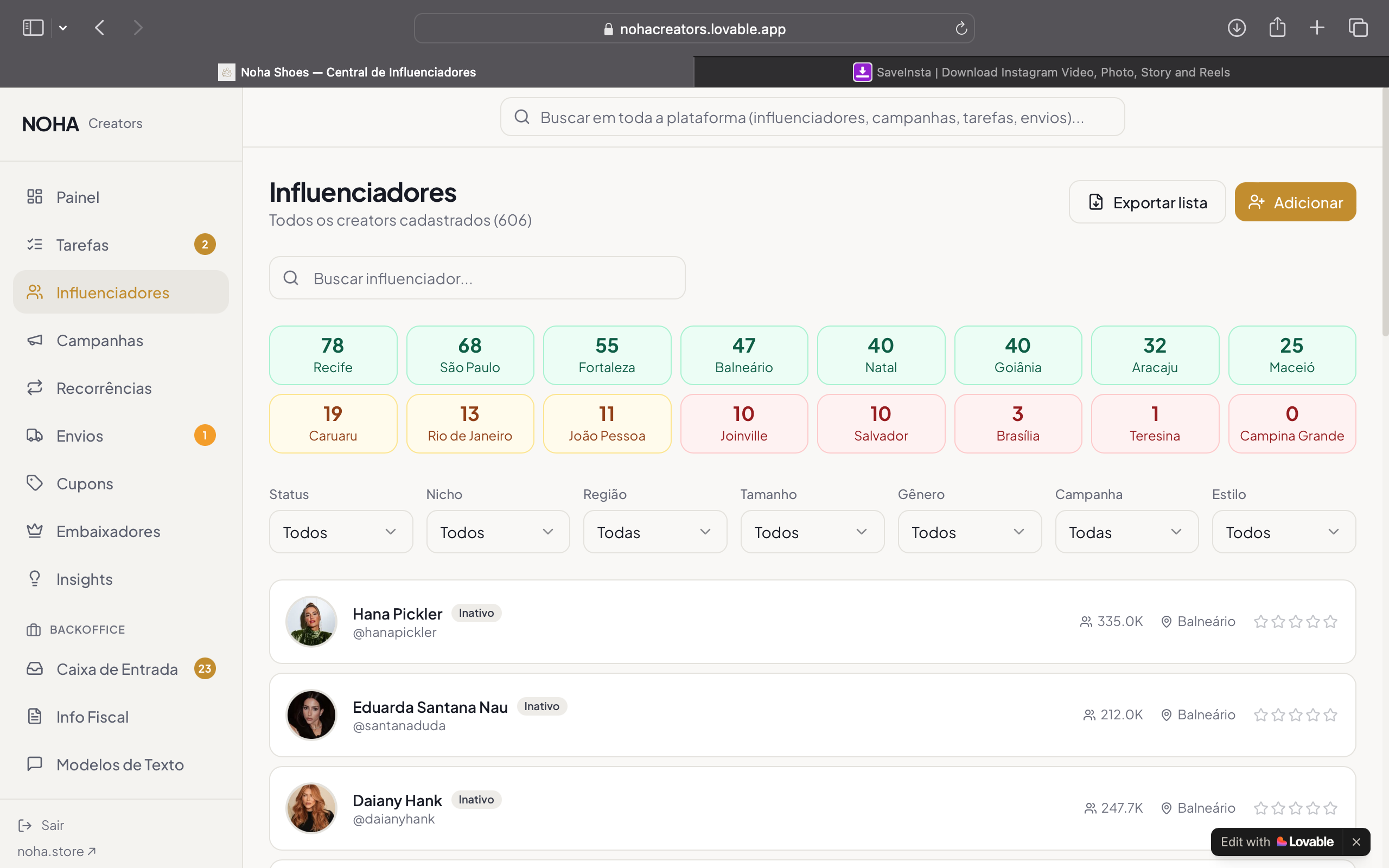Filter by the Fortaleza city card
The width and height of the screenshot is (1389, 868).
[x=607, y=355]
